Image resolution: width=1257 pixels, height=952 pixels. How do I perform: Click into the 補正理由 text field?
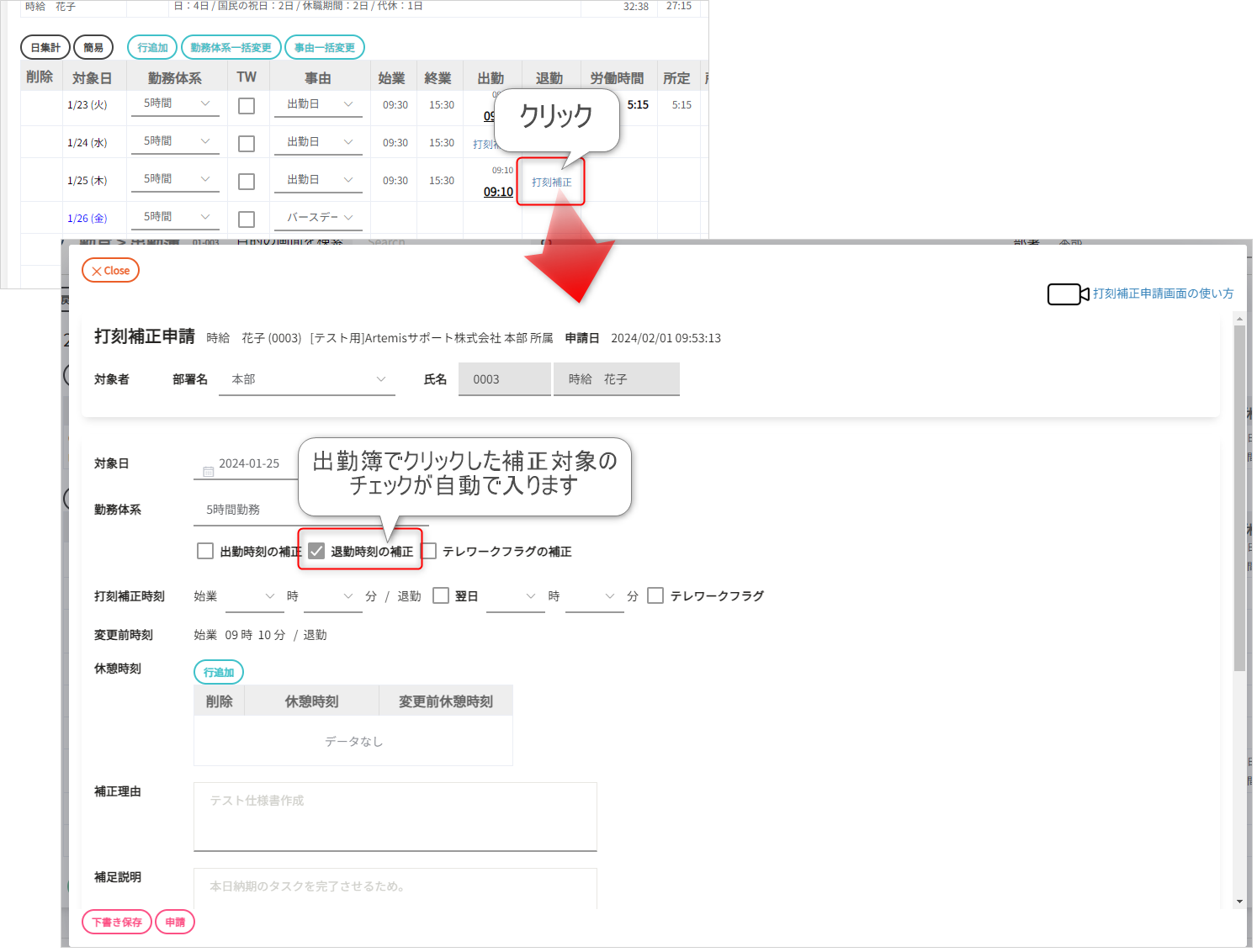point(395,817)
